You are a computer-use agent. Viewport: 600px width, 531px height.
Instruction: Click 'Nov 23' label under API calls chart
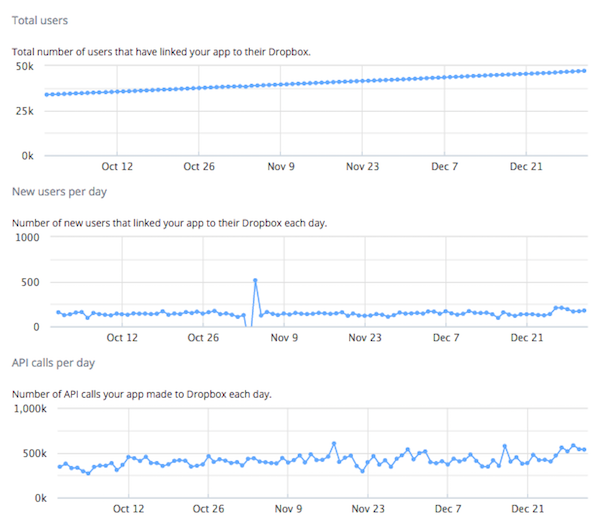tap(368, 509)
